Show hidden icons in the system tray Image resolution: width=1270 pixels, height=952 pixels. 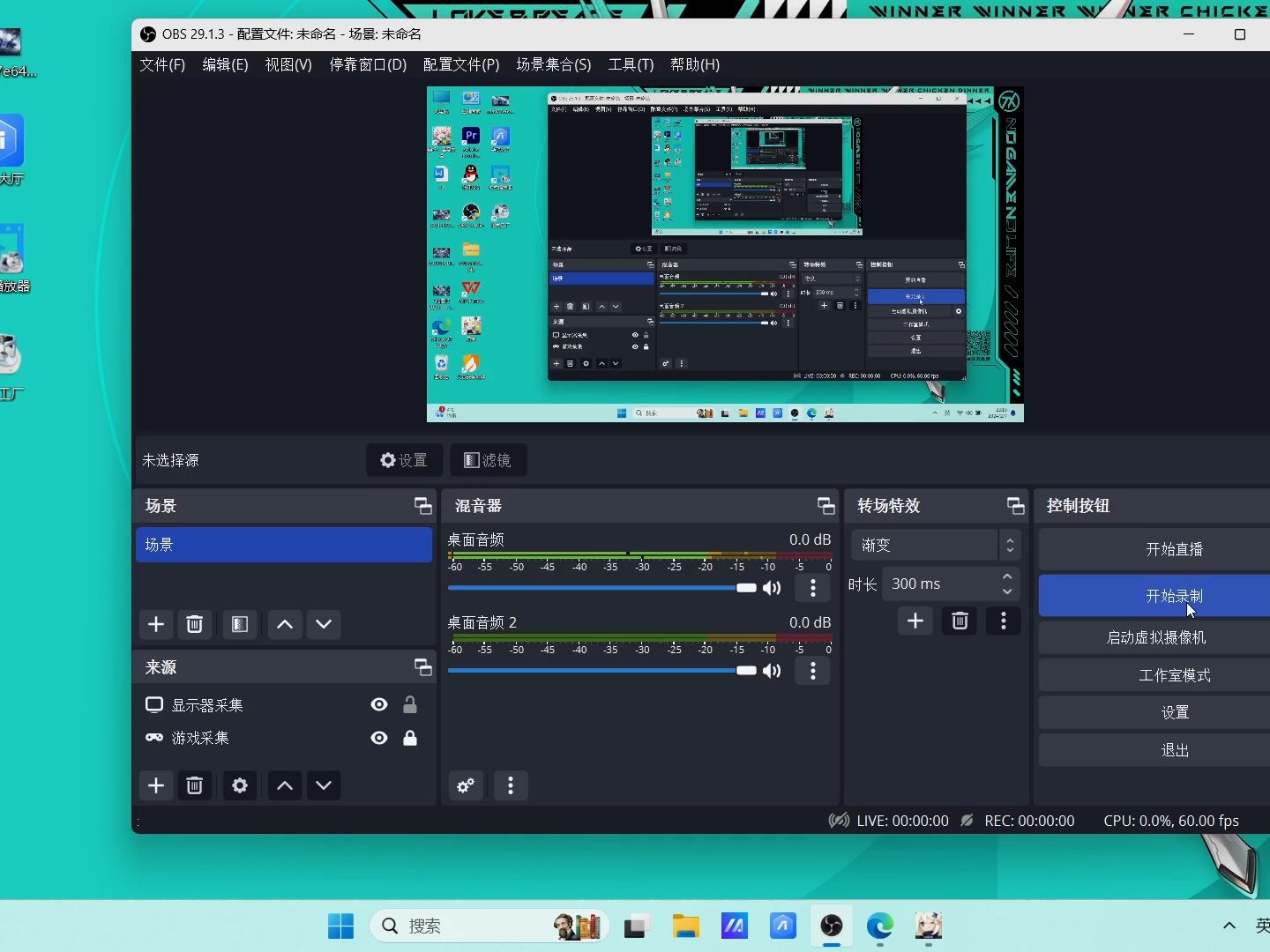(x=1229, y=926)
